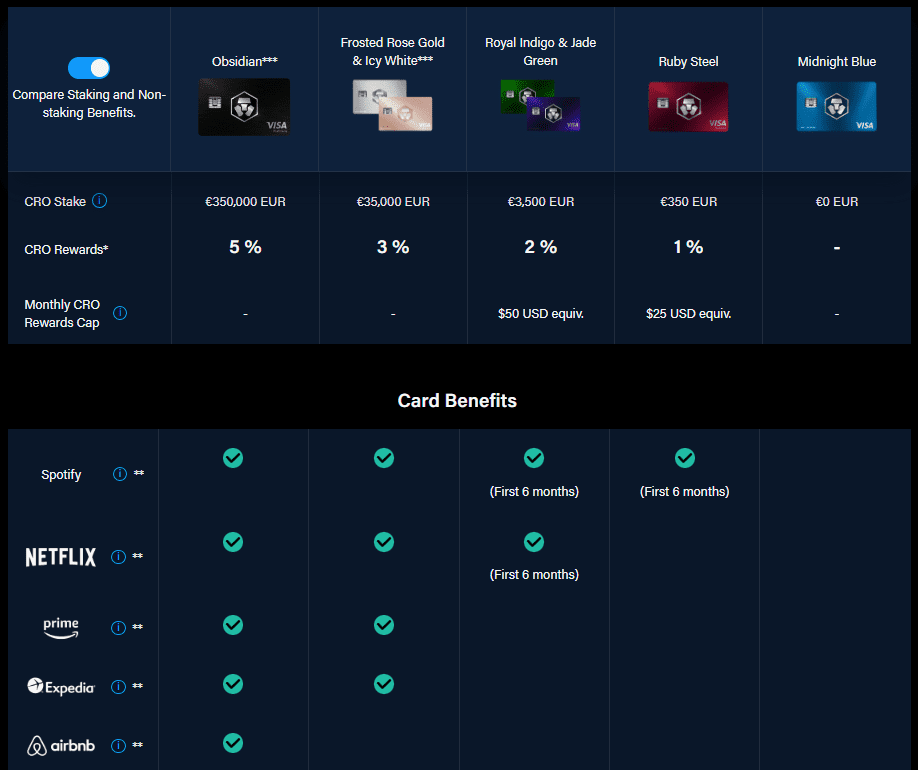Click the 1 % CRO rewards value
This screenshot has height=770, width=918.
click(x=688, y=247)
